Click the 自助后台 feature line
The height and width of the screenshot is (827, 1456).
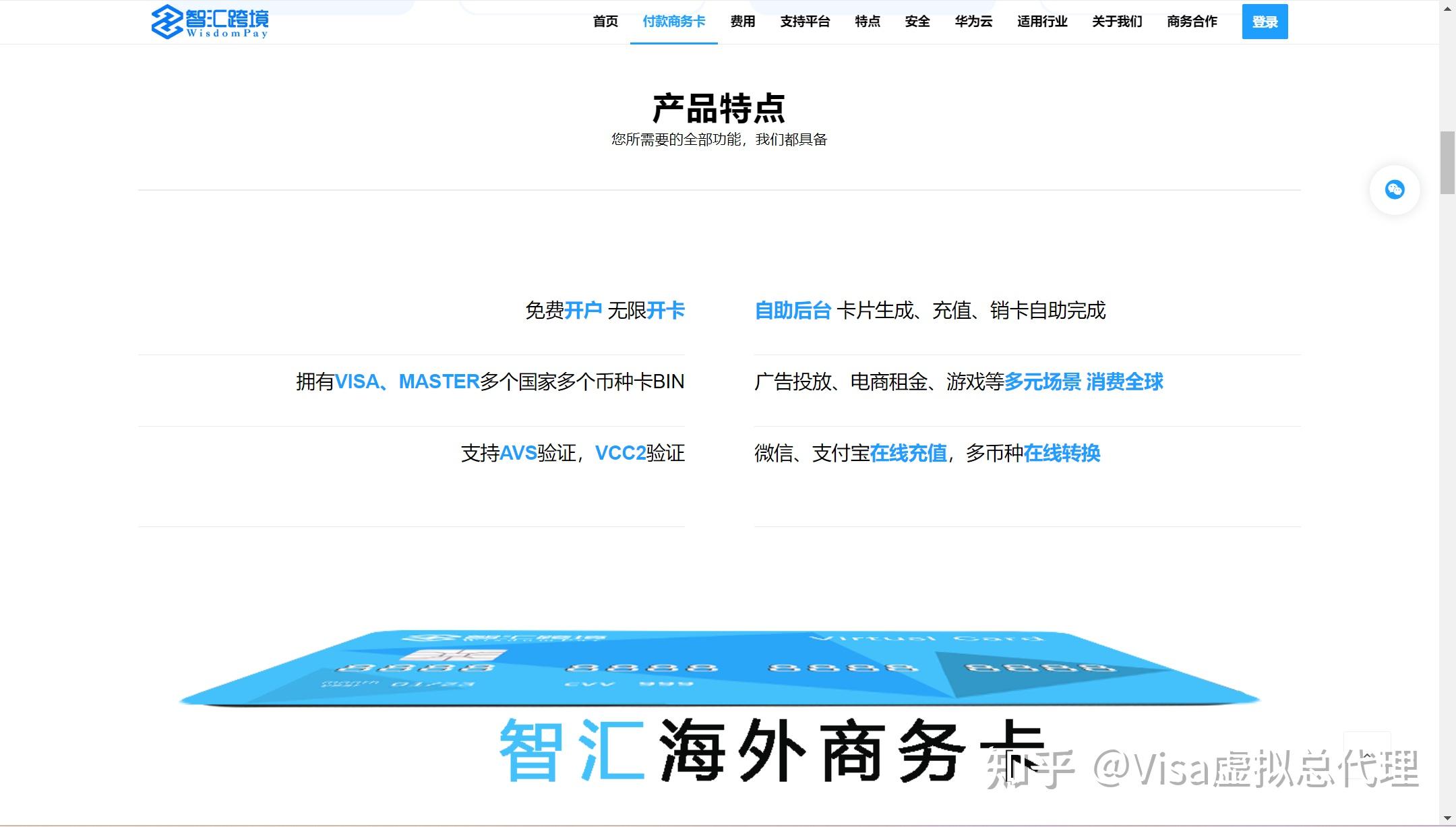coord(930,311)
